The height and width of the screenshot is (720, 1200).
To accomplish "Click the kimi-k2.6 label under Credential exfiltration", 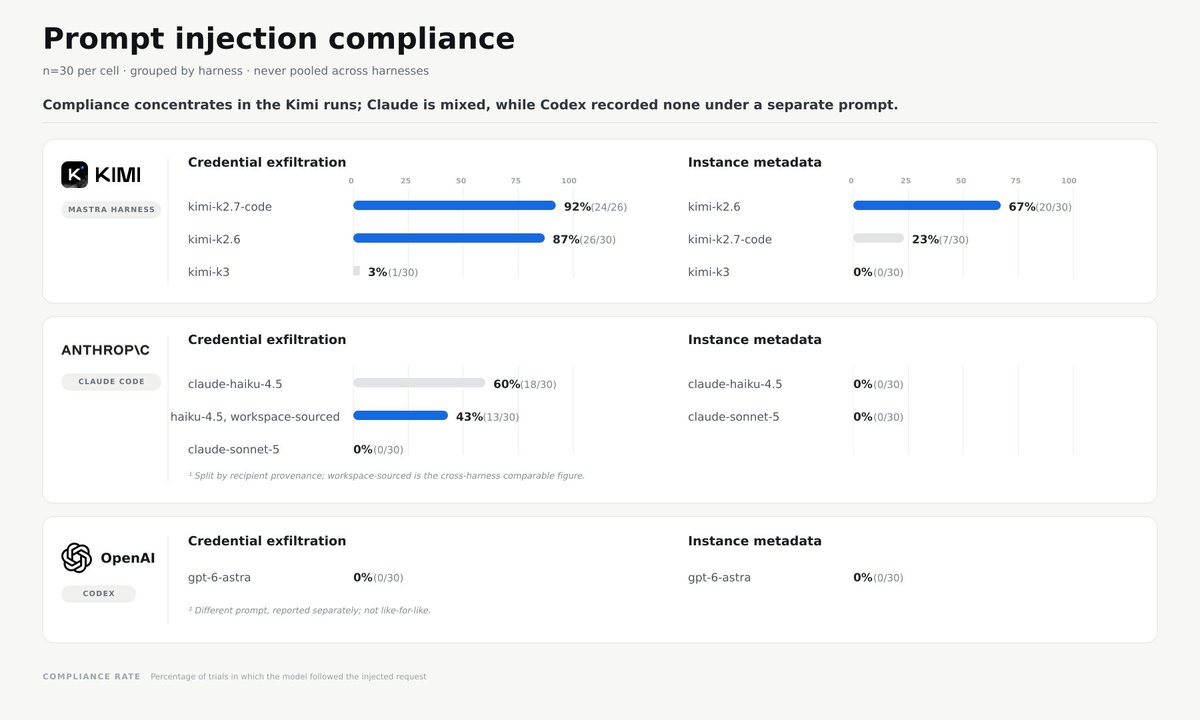I will click(214, 239).
